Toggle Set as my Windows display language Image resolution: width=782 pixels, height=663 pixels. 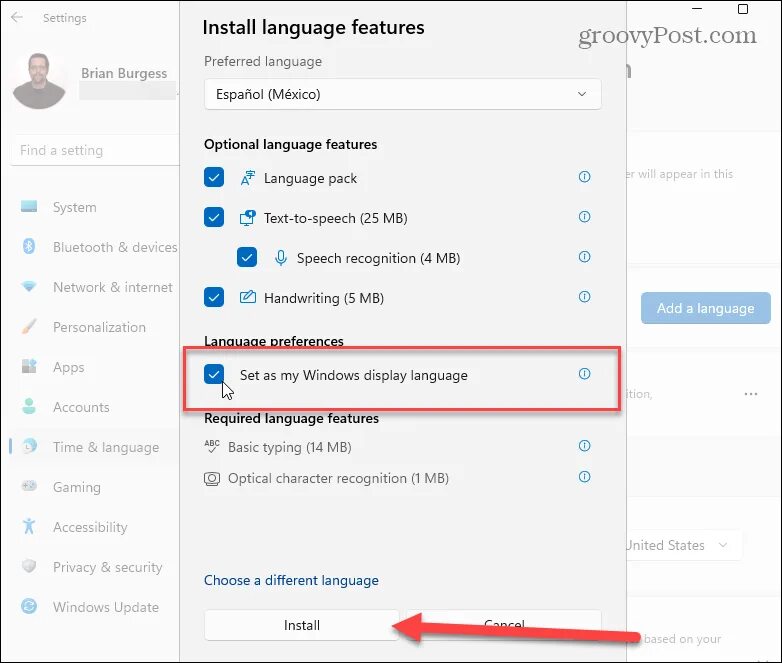[x=214, y=374]
